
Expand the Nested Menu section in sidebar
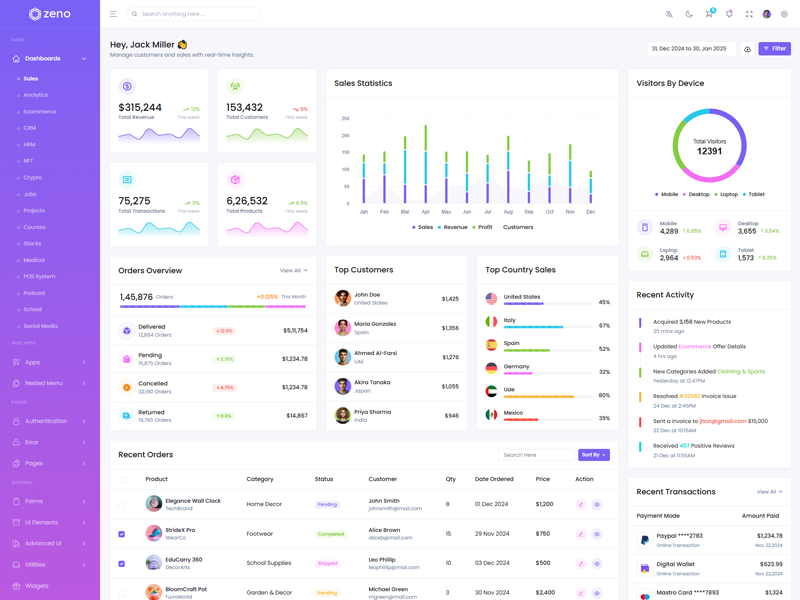click(x=50, y=383)
